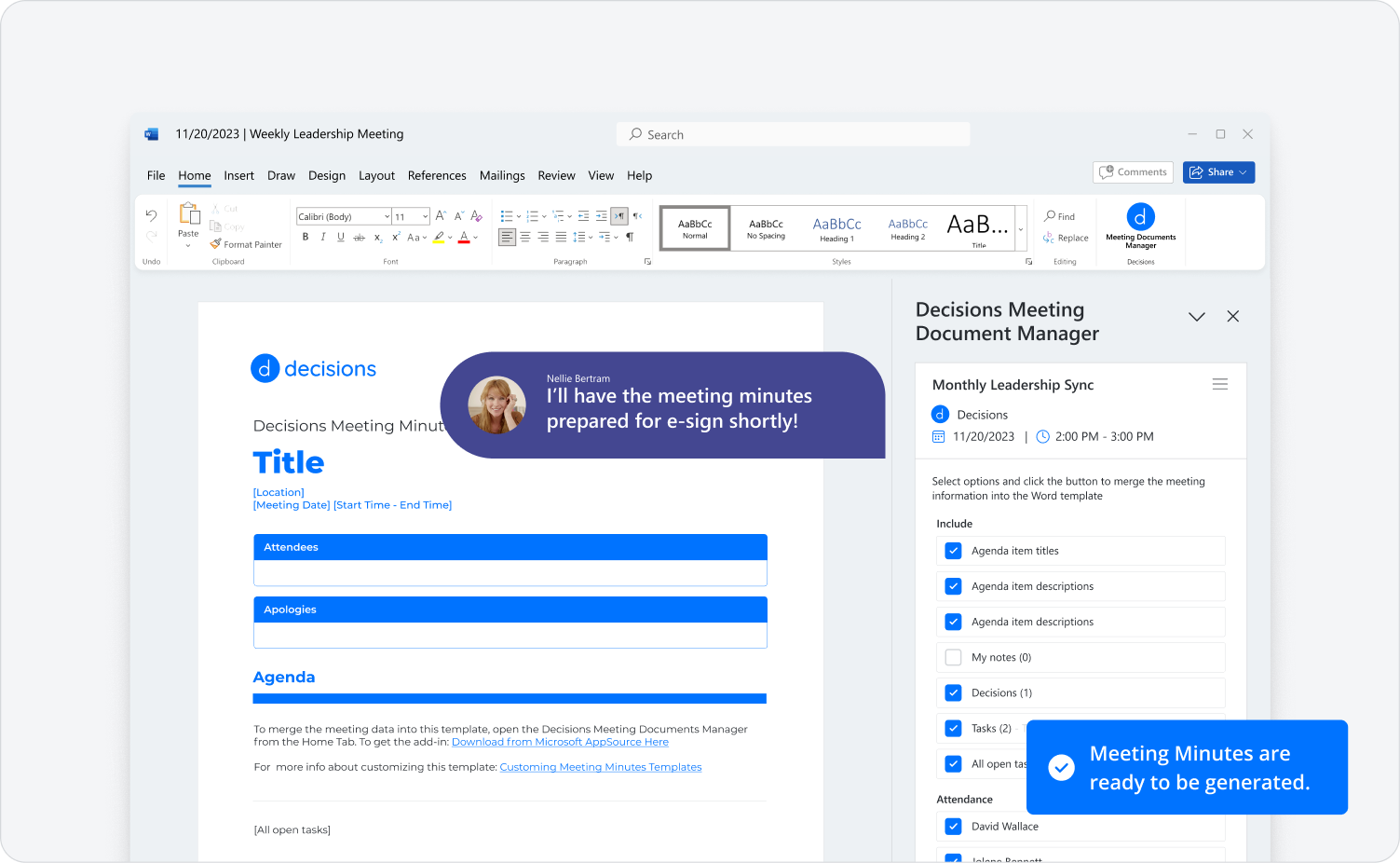Switch to the Insert tab
The height and width of the screenshot is (863, 1400).
238,175
